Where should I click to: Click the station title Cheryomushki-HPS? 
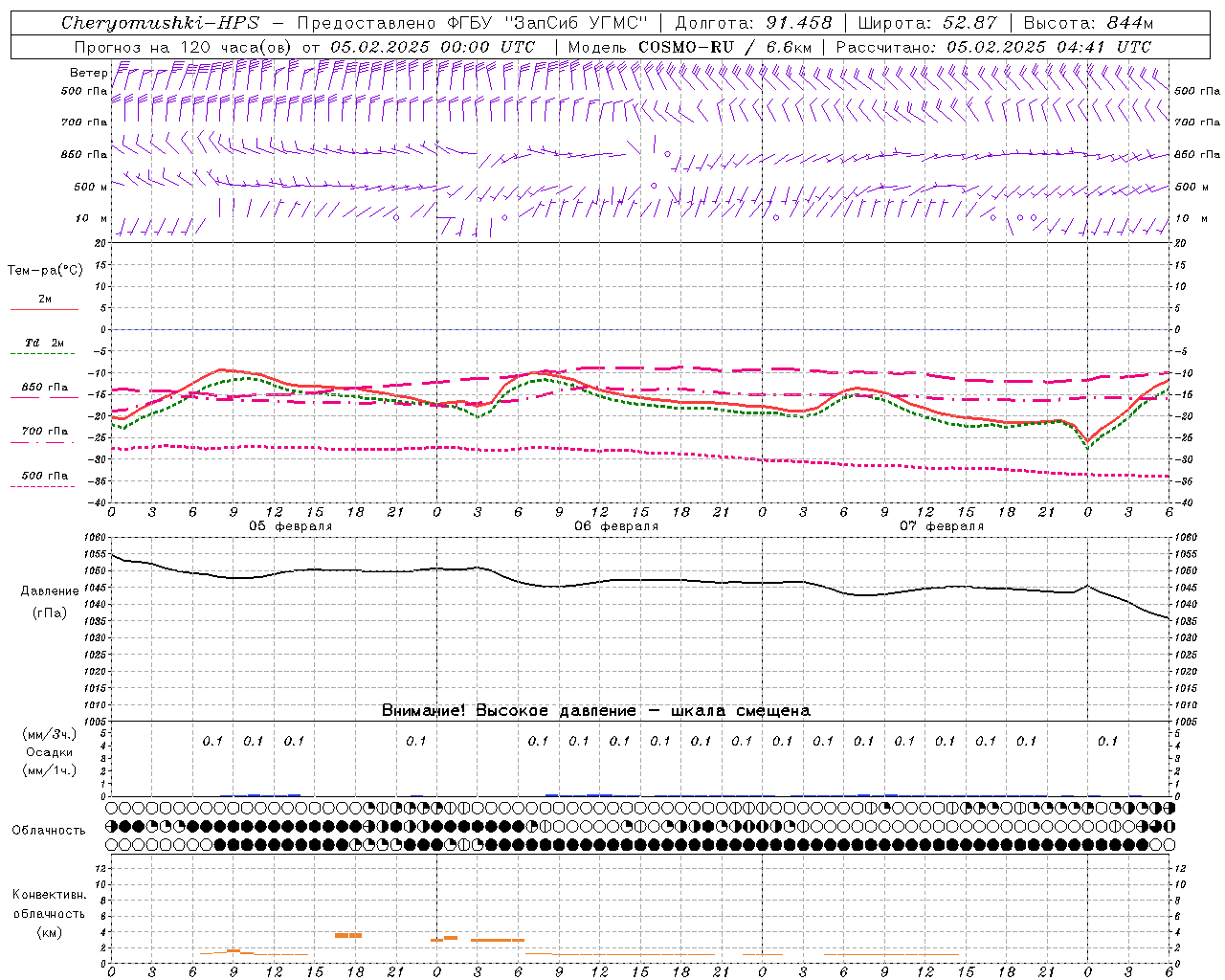(x=161, y=23)
